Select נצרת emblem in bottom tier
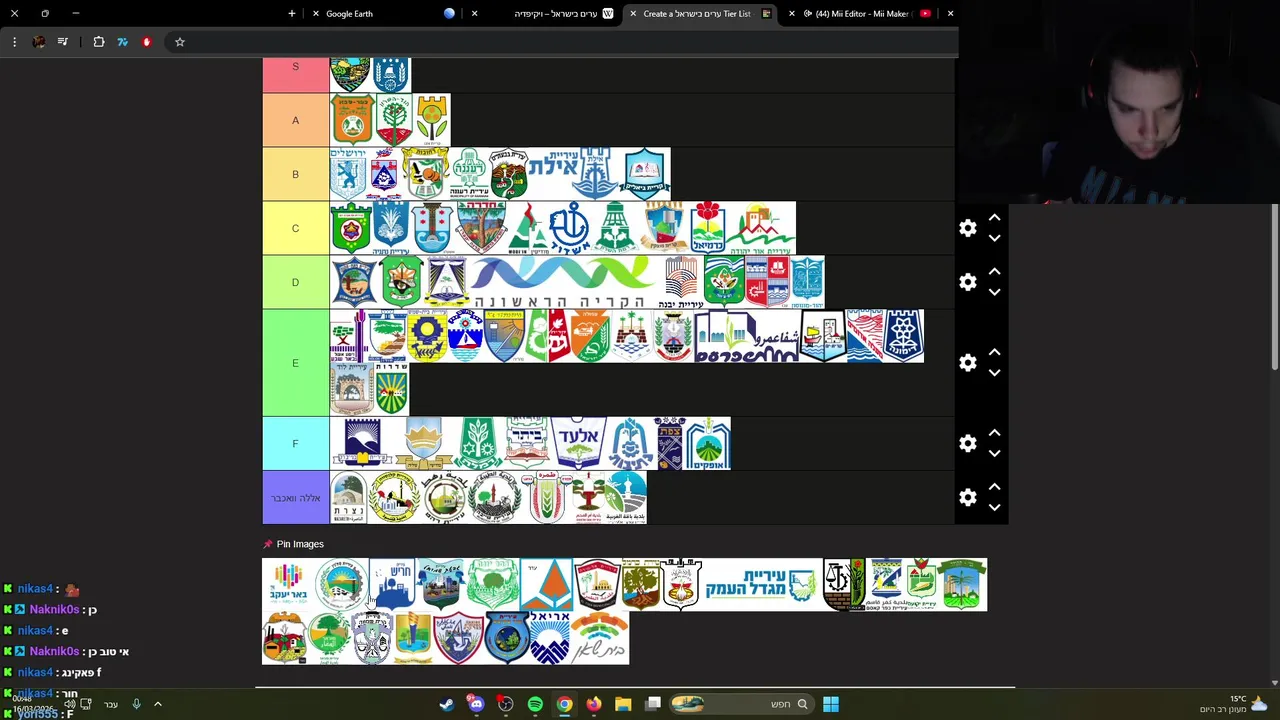This screenshot has height=720, width=1280. point(349,497)
